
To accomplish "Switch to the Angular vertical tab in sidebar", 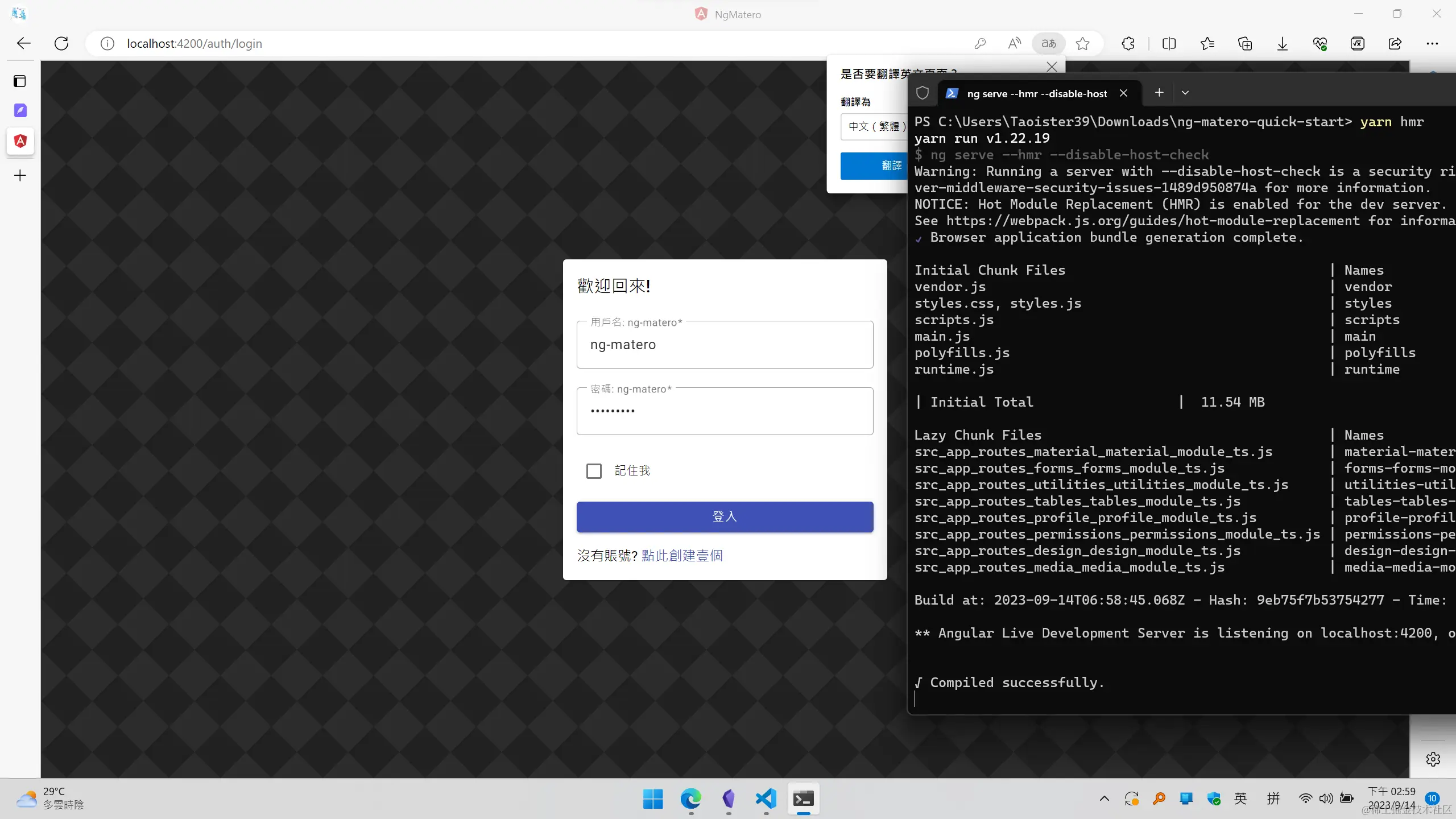I will click(20, 141).
